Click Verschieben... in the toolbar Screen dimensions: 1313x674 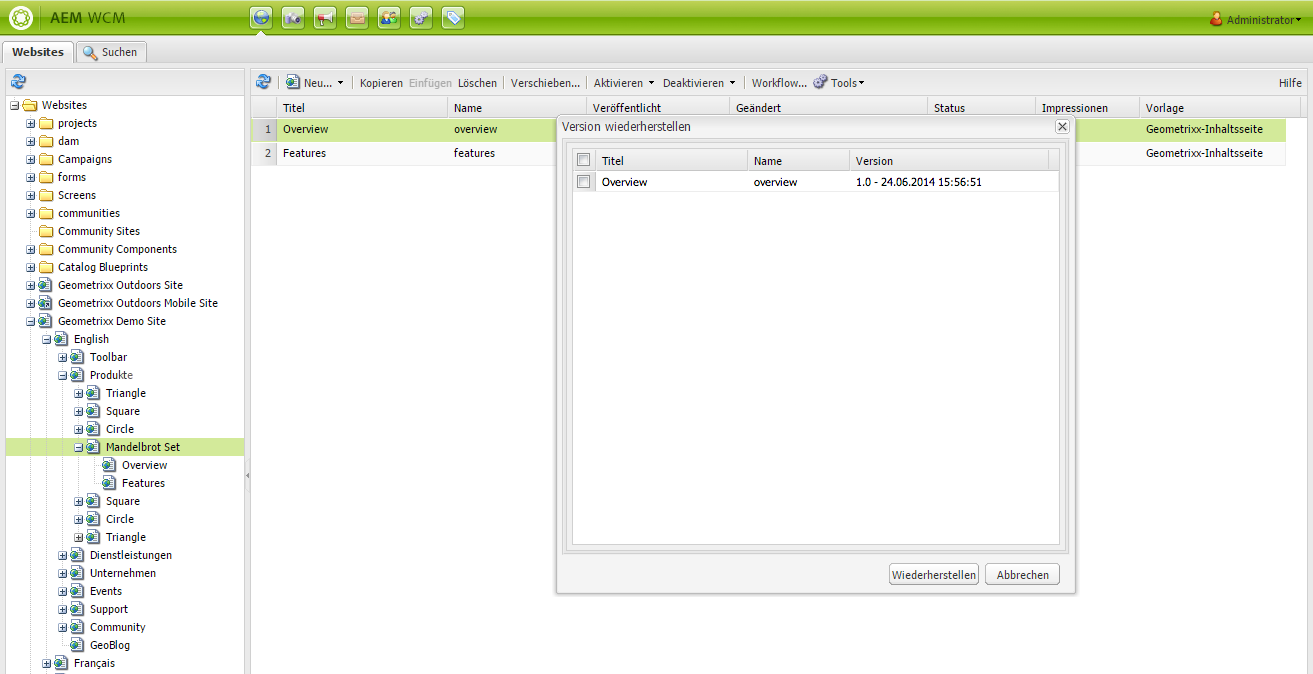click(x=546, y=83)
